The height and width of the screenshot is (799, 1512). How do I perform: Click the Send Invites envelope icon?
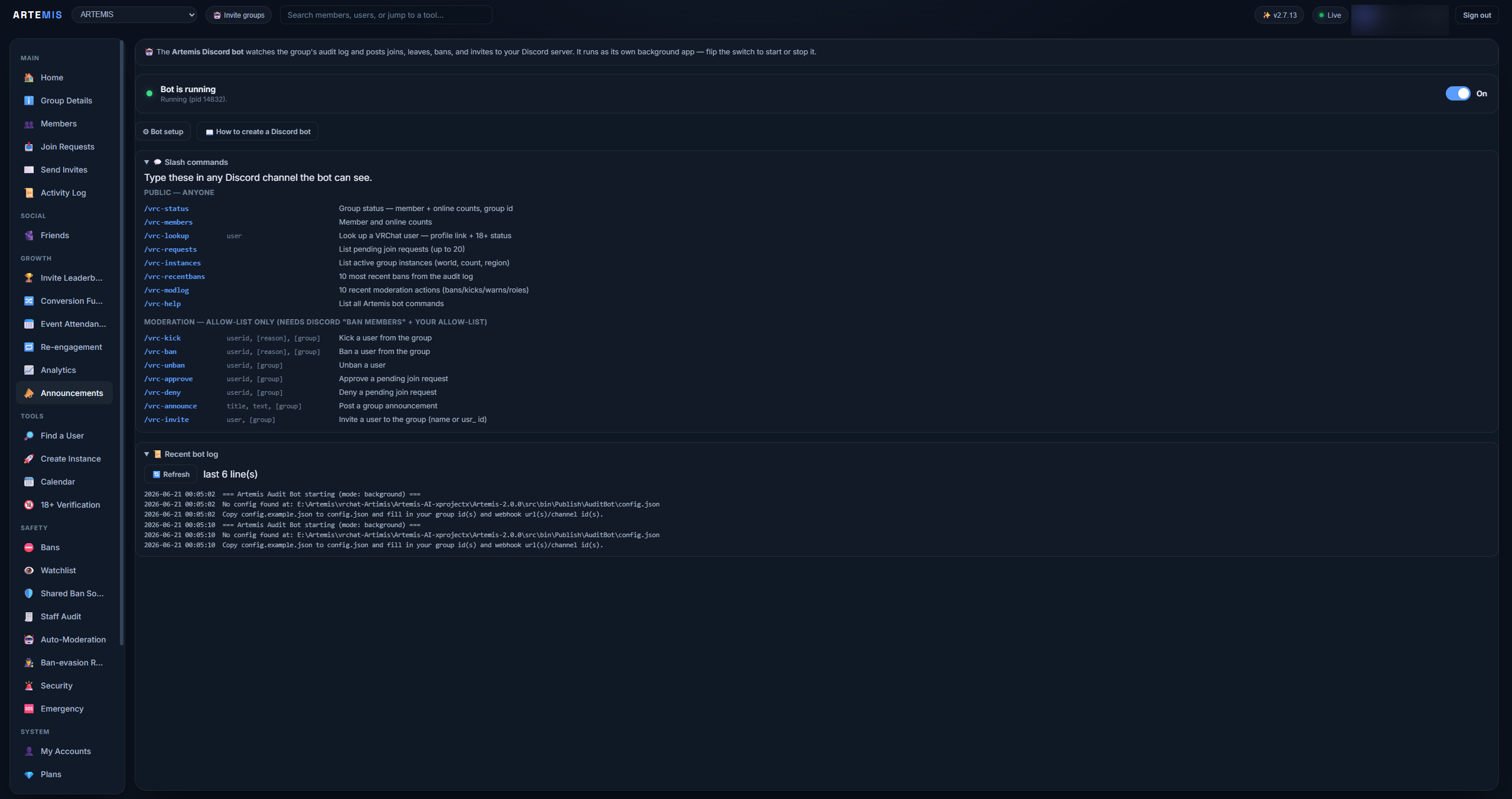tap(29, 170)
